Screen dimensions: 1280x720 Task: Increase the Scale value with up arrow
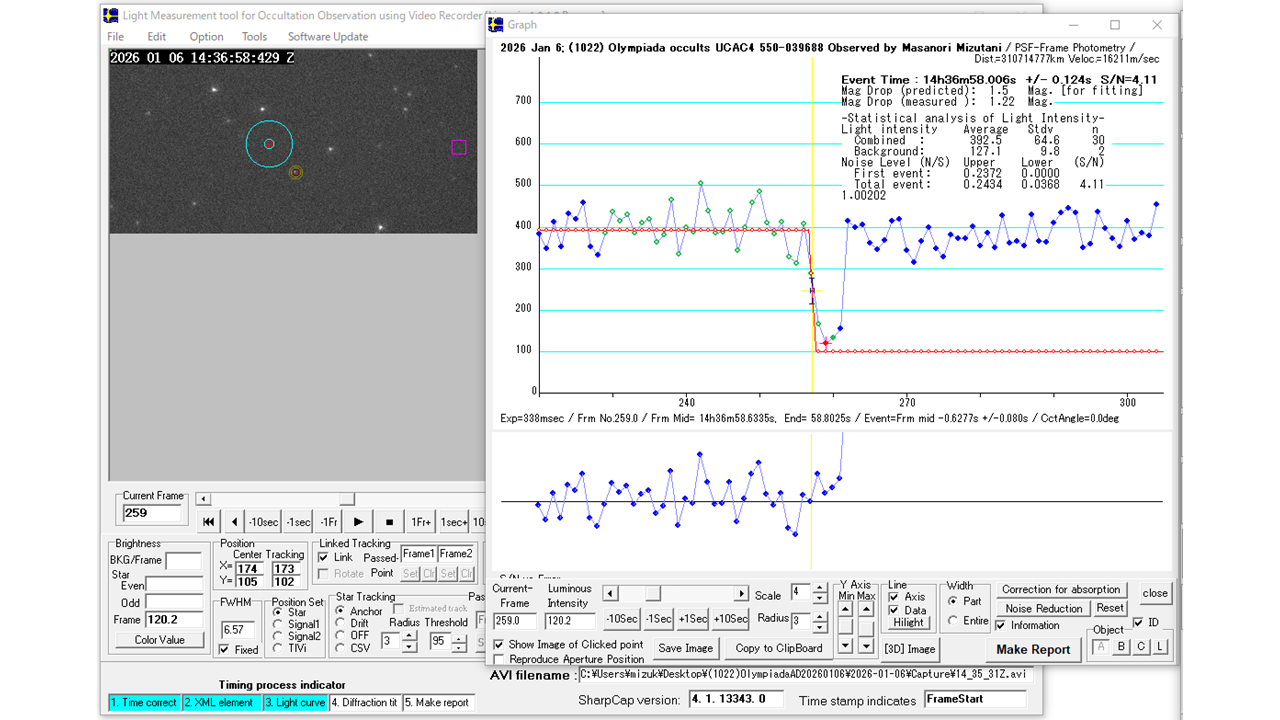click(x=820, y=588)
